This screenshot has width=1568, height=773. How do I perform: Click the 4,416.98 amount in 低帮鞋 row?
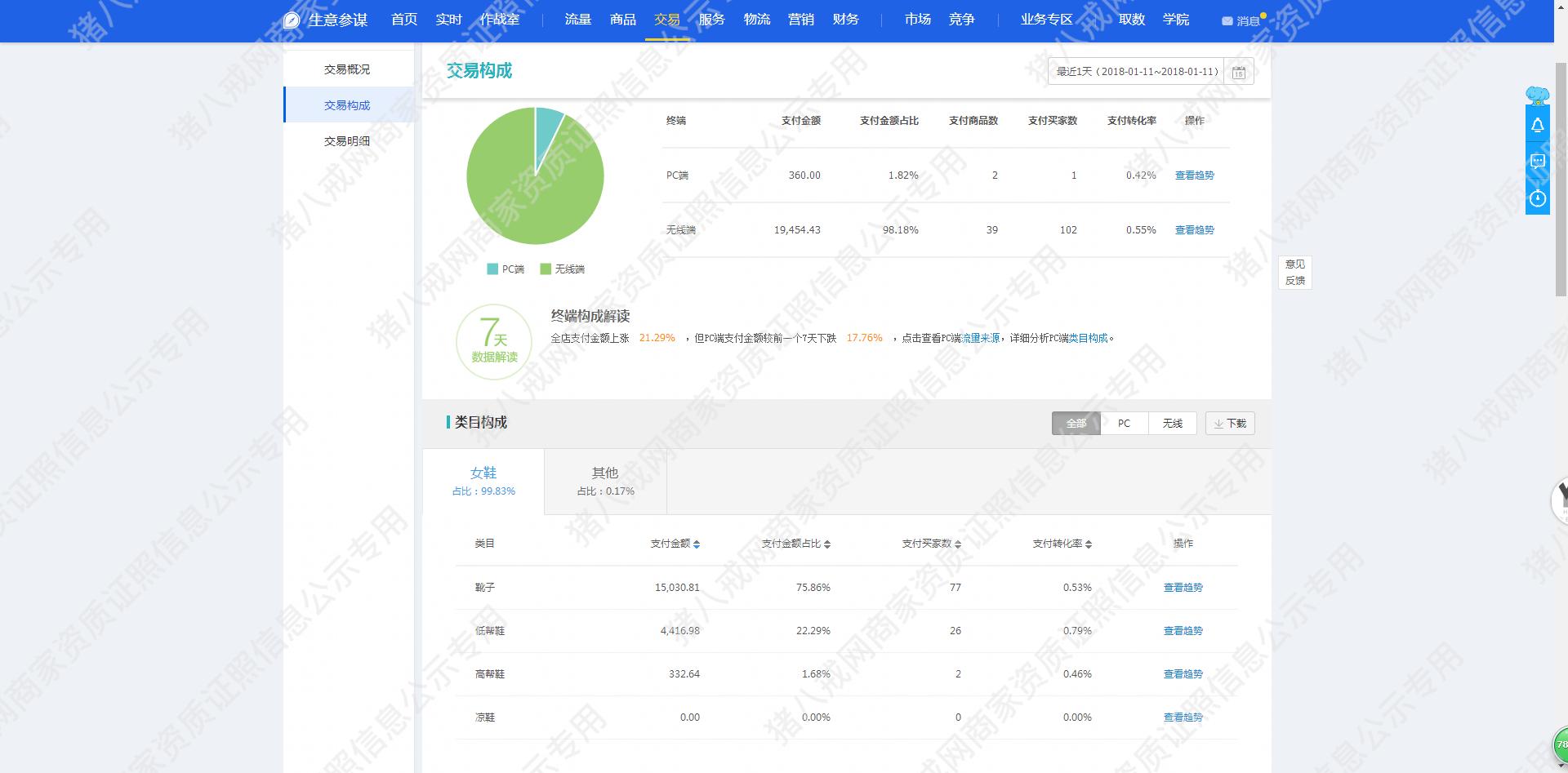pos(680,631)
